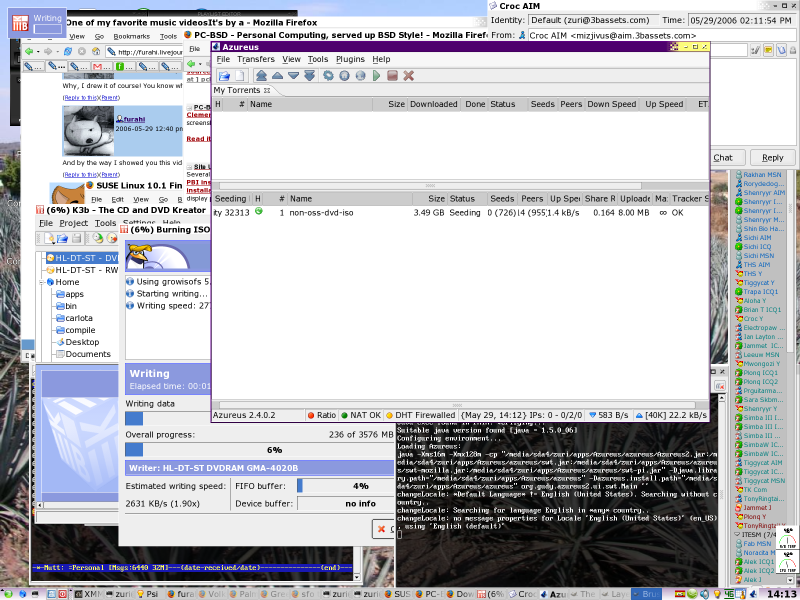Start the torrent with the green play icon
Screen dimensions: 800x600
click(376, 75)
